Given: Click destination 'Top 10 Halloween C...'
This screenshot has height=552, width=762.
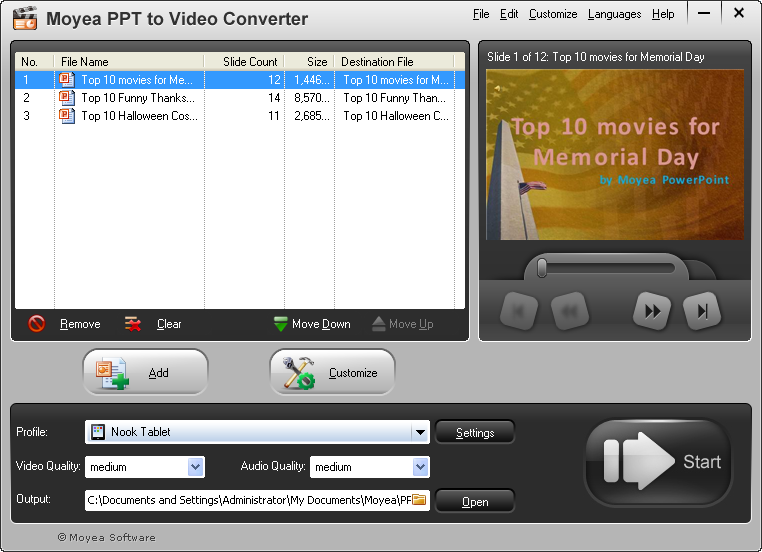Looking at the screenshot, I should tap(396, 116).
